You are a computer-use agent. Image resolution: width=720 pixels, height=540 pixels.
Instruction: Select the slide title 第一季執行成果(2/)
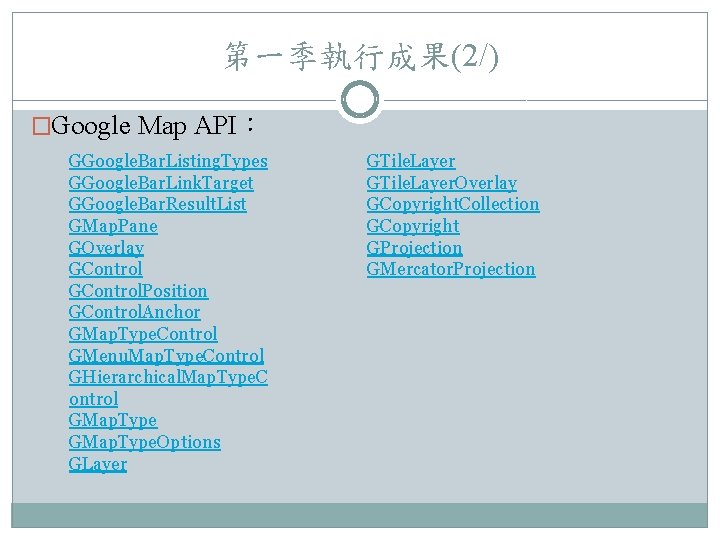[361, 56]
